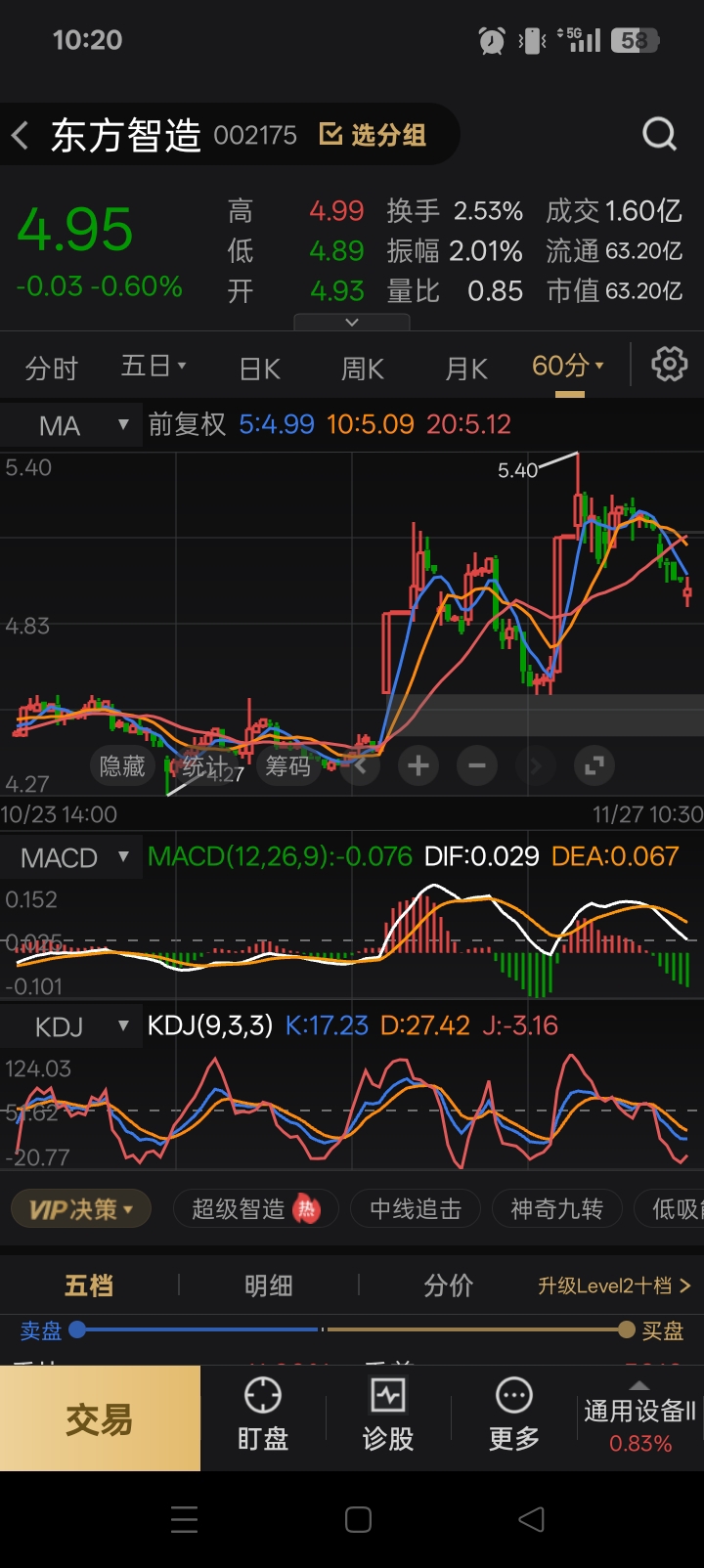The image size is (704, 1568).
Task: Tap the stock code 002175
Action: click(255, 135)
